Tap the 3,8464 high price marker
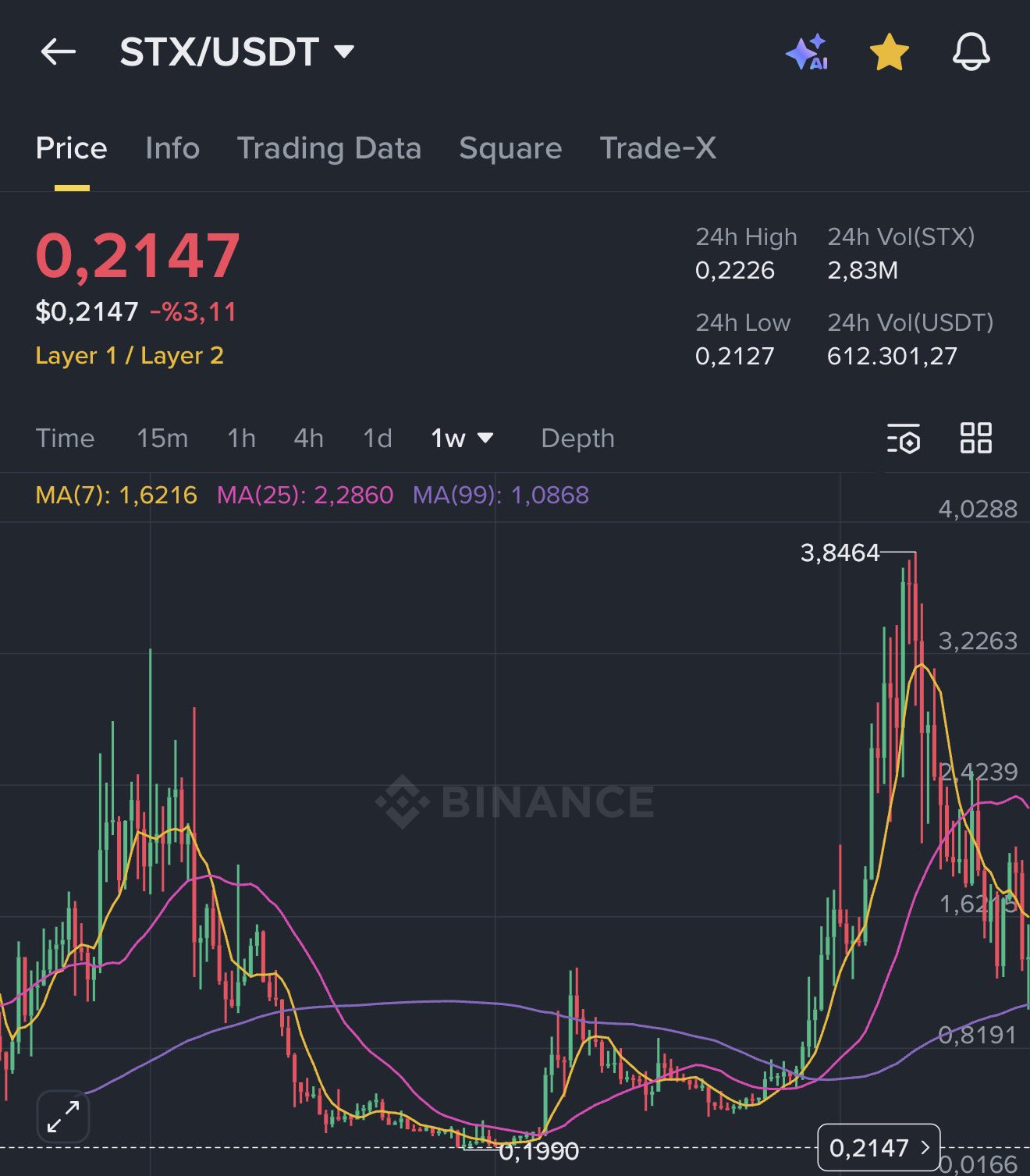Image resolution: width=1030 pixels, height=1176 pixels. 840,553
